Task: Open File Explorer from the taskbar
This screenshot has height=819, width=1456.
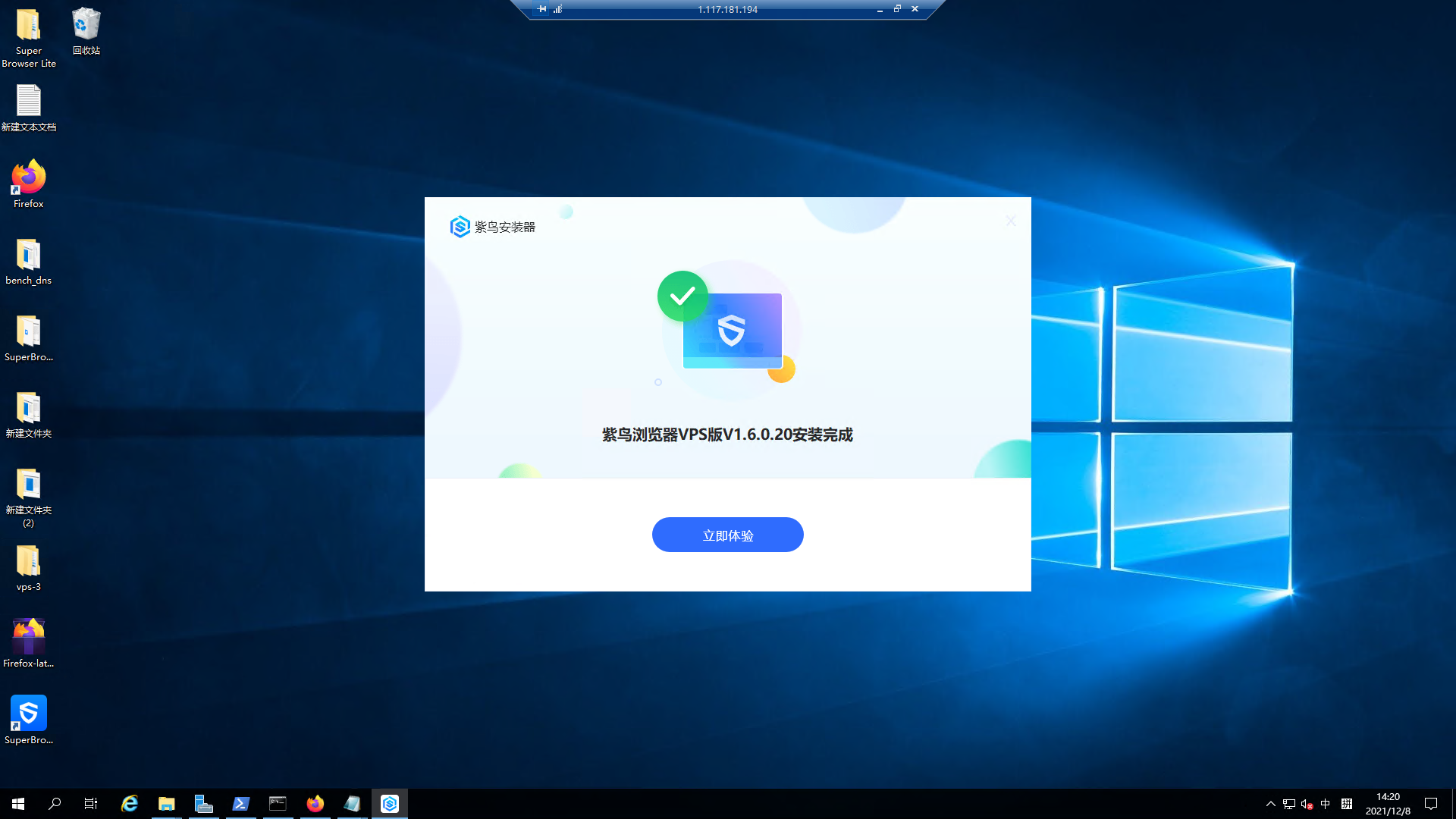Action: tap(166, 804)
